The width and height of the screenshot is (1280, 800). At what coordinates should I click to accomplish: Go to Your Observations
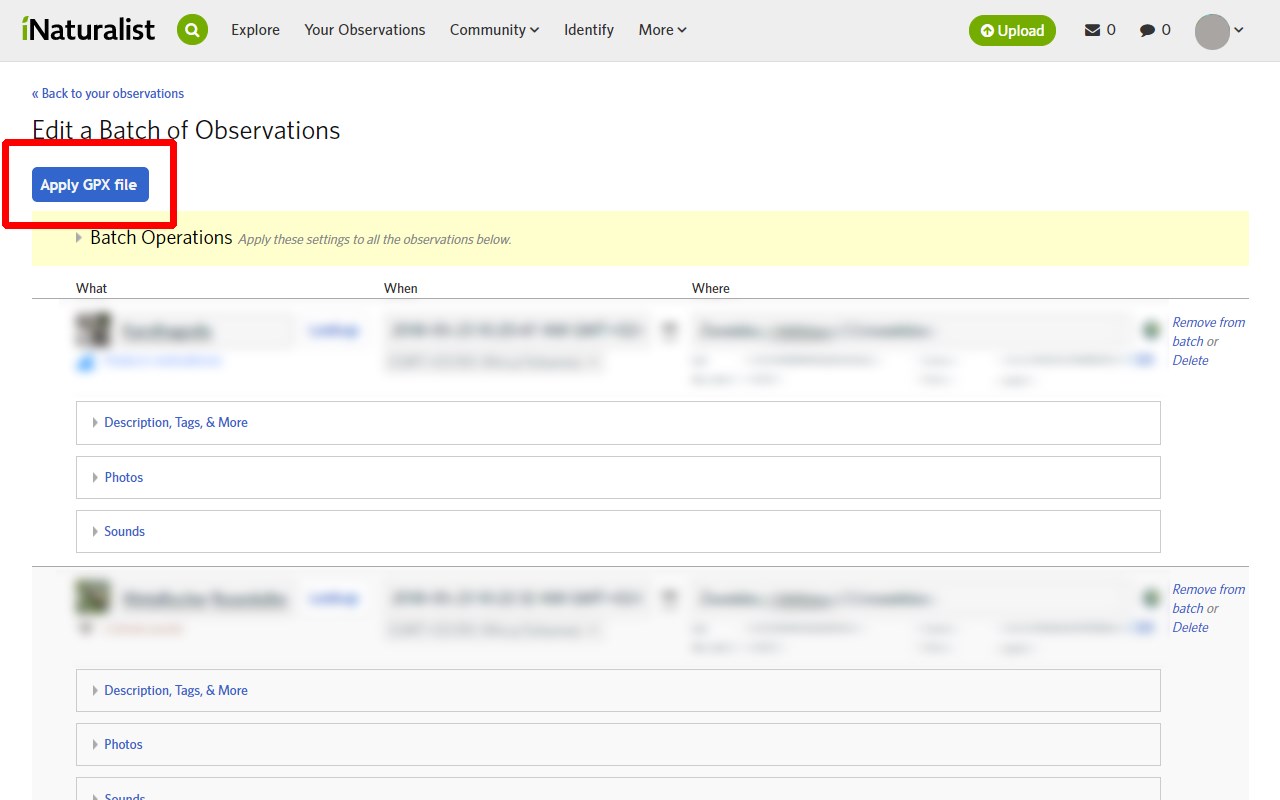point(365,30)
